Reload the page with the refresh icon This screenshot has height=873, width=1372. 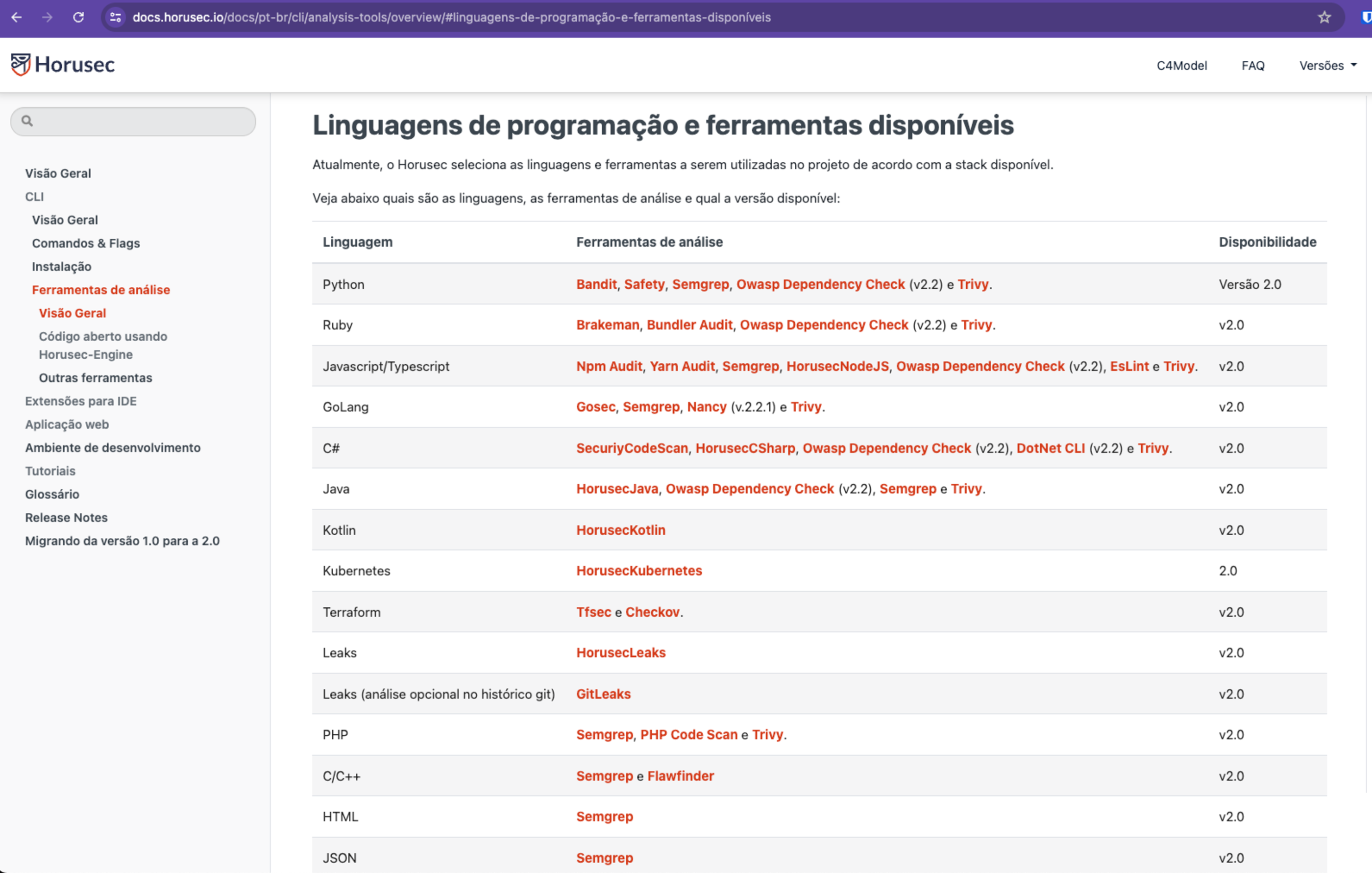pos(78,17)
